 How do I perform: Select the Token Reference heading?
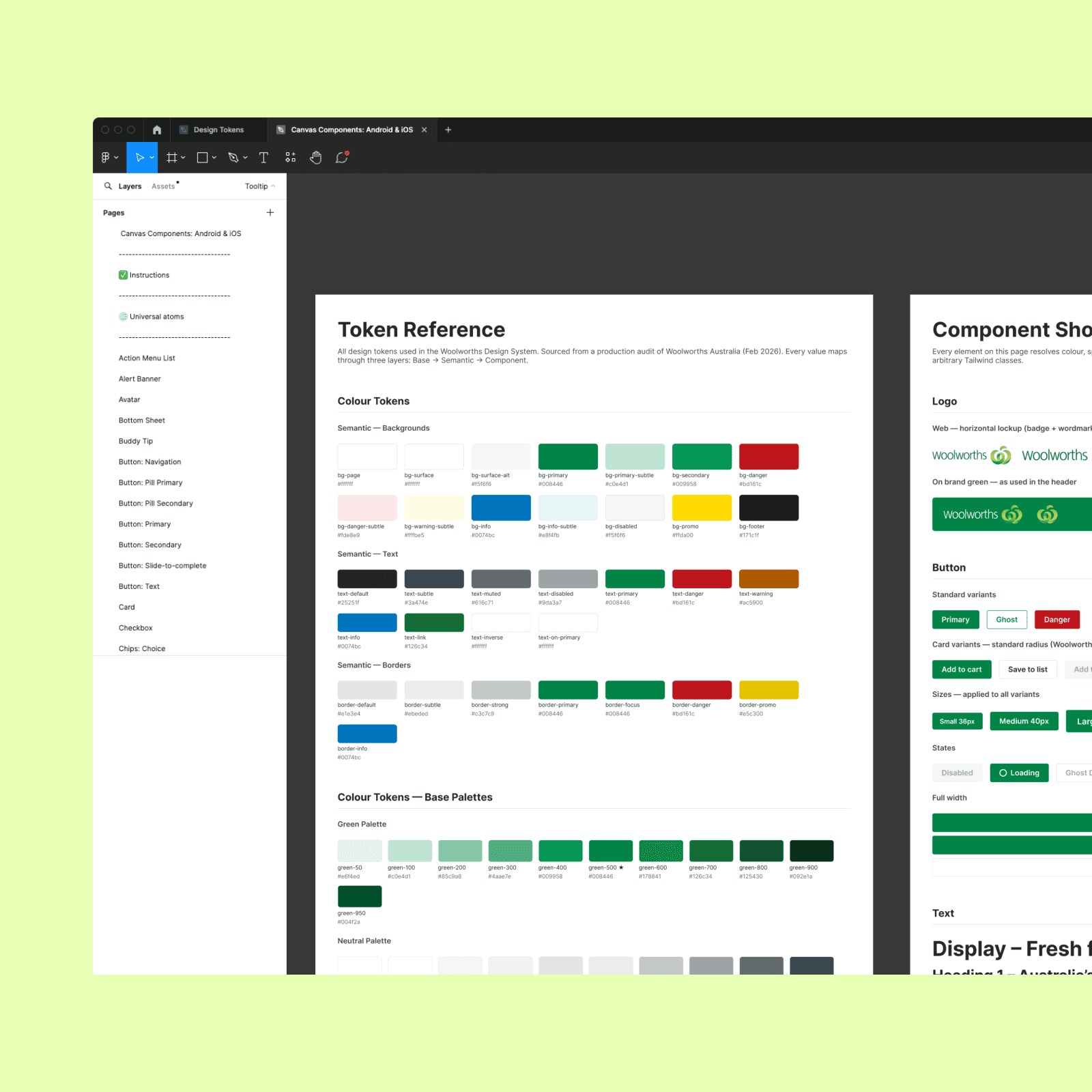point(421,330)
